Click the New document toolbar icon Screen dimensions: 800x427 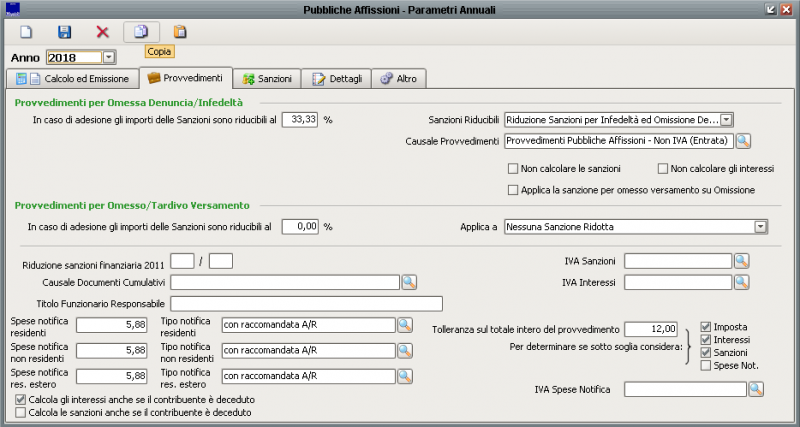pos(27,32)
